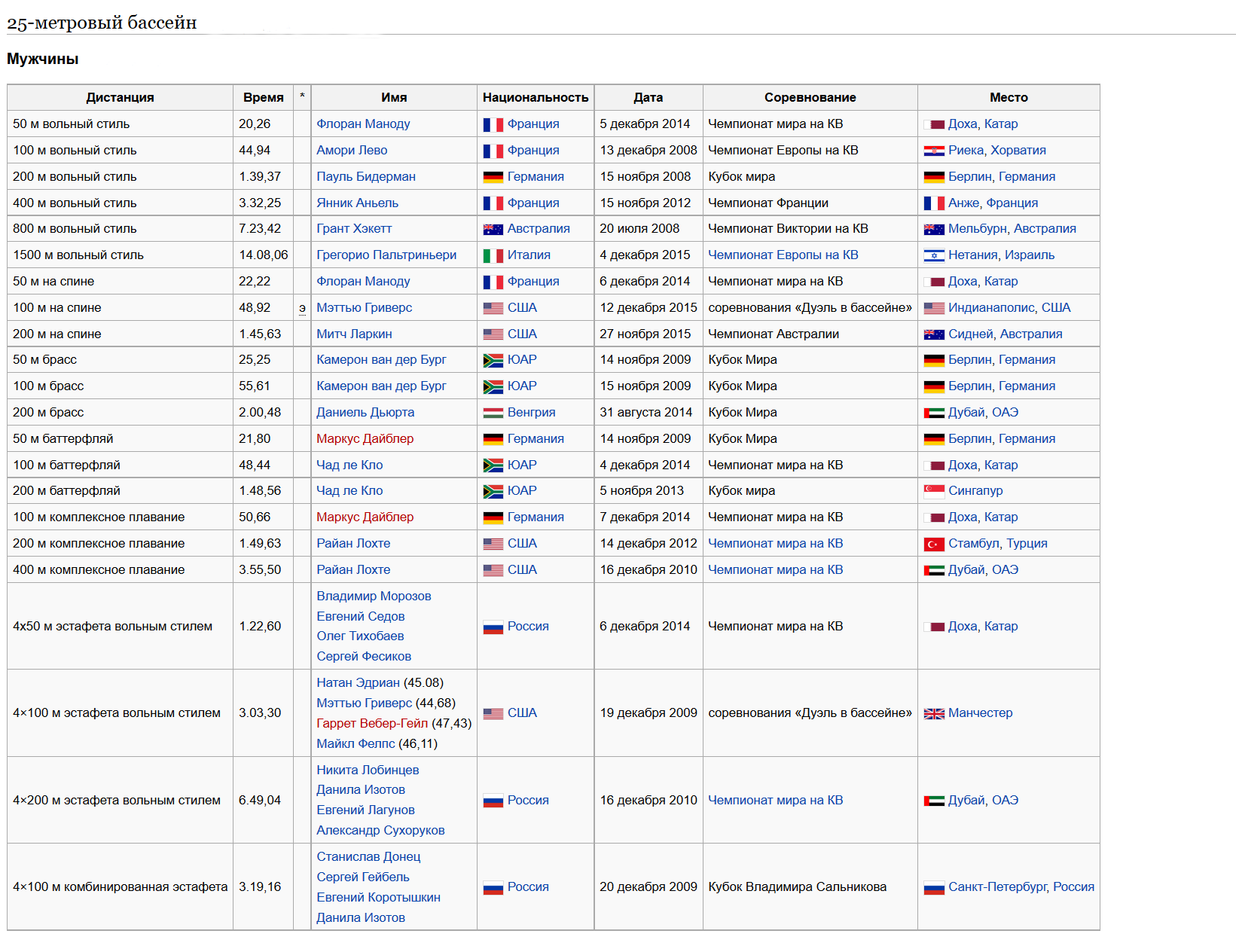Follow Янник Аньель link
Image resolution: width=1236 pixels, height=952 pixels.
357,203
